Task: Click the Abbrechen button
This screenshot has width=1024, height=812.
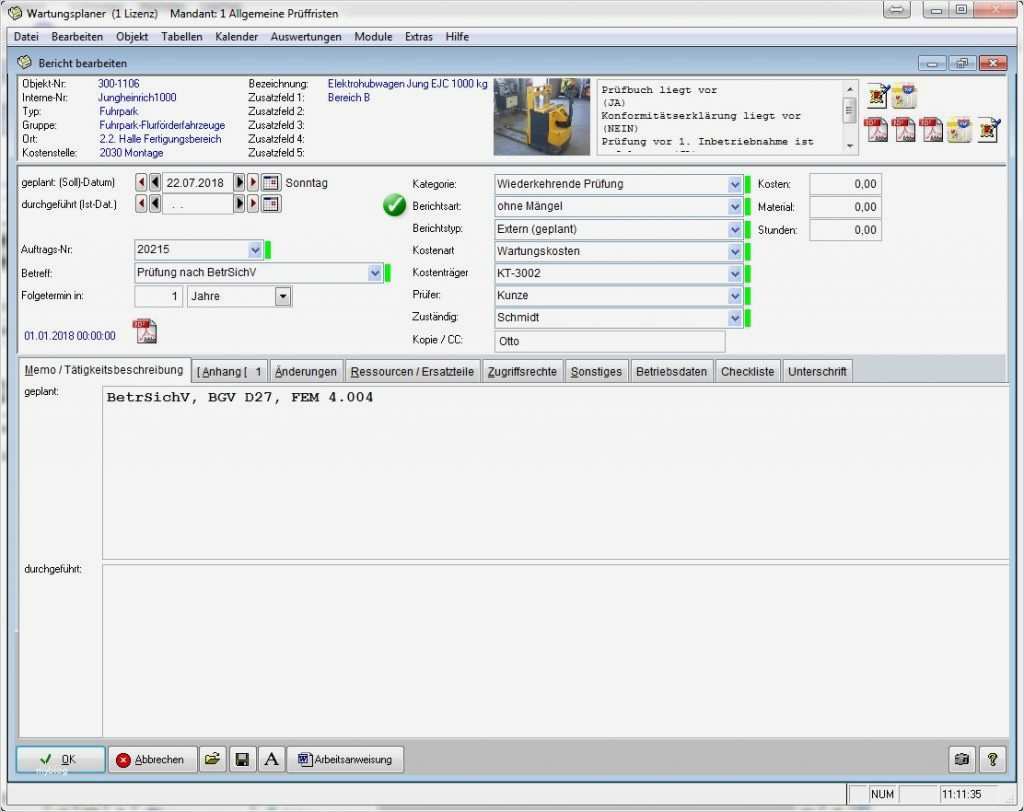Action: pos(152,759)
